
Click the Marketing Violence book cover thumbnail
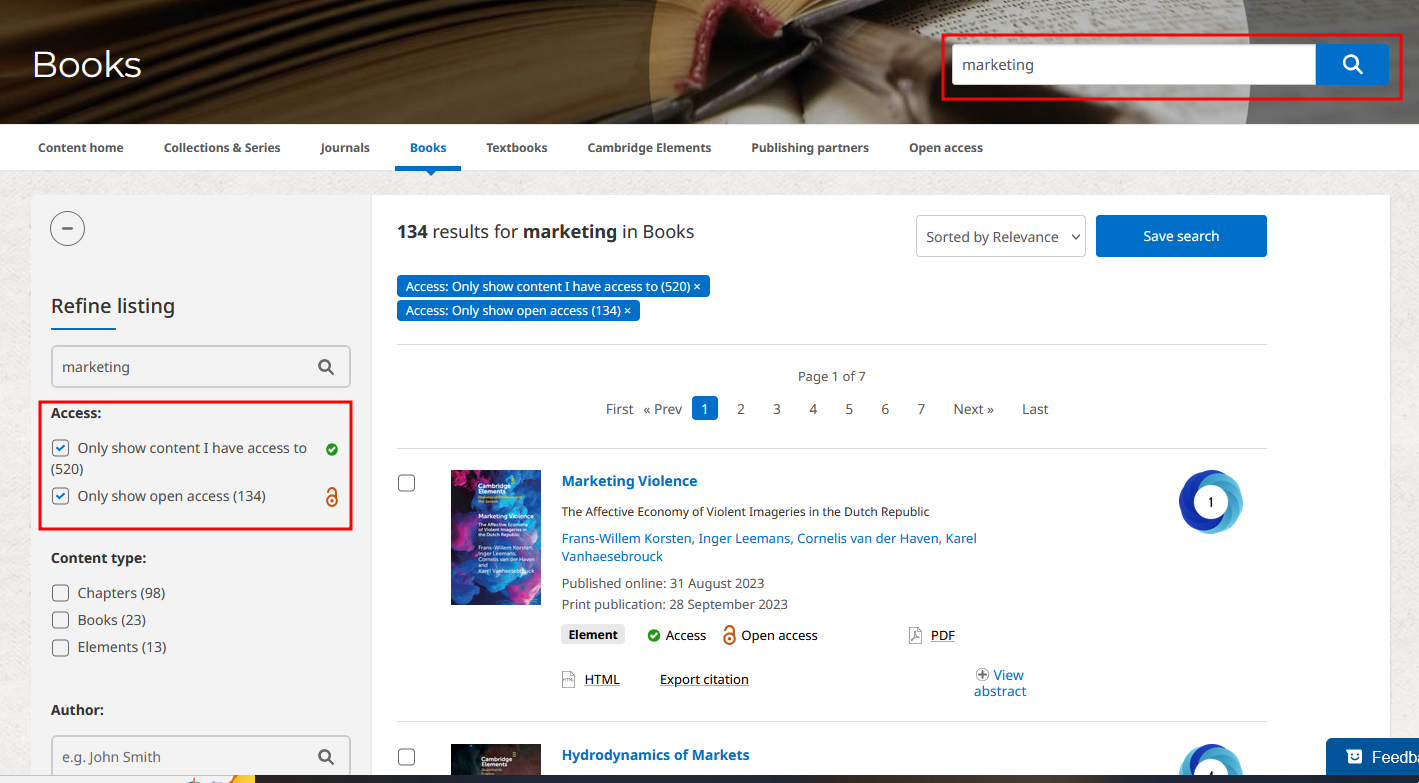496,537
